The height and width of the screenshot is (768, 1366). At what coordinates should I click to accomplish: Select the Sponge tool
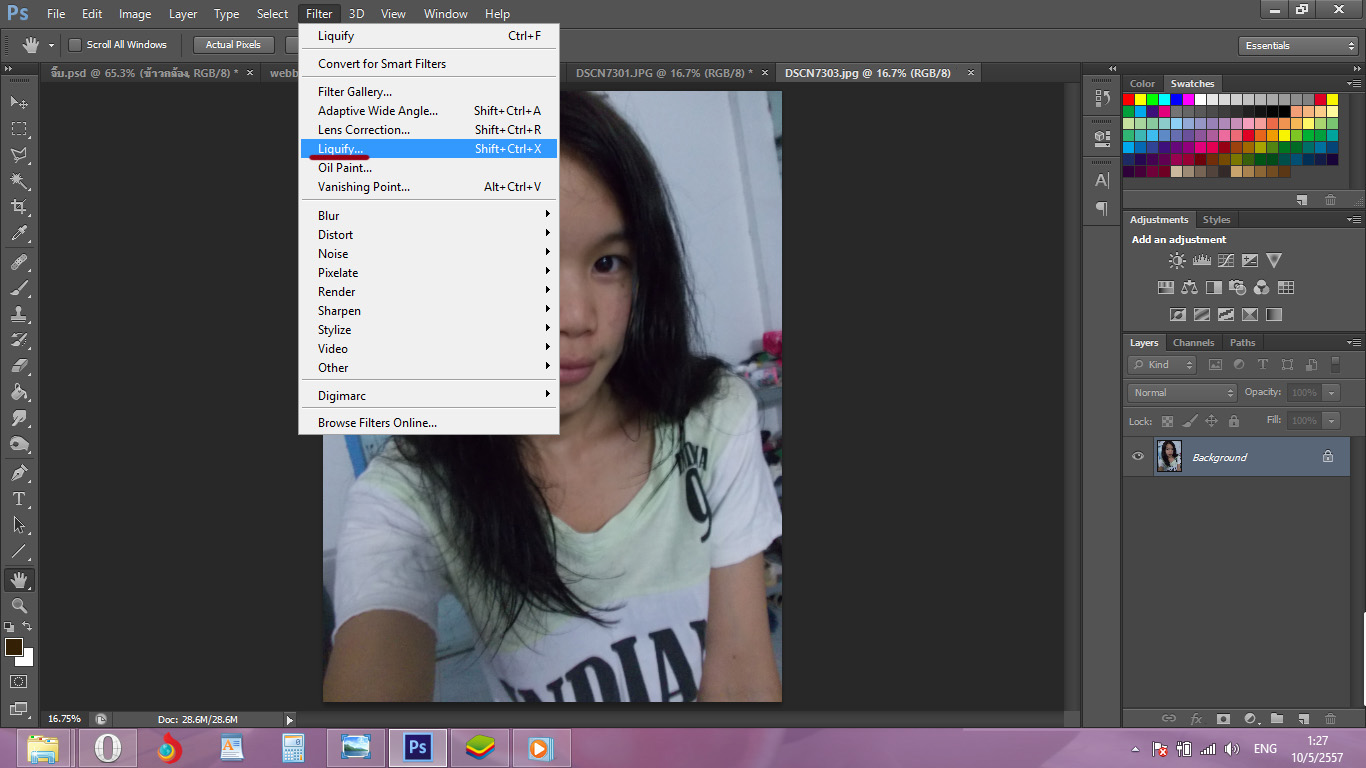pyautogui.click(x=19, y=444)
